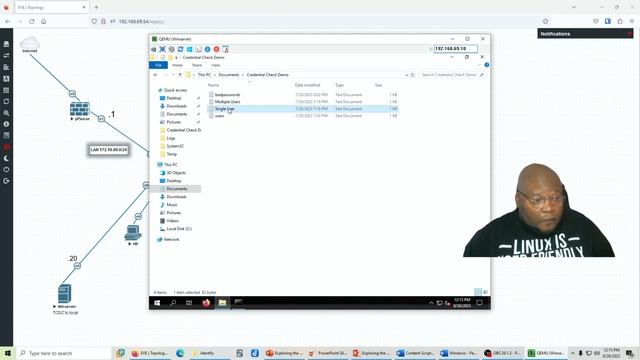This screenshot has height=360, width=640.
Task: Click the refresh icon in QEMU toolbar
Action: (x=180, y=49)
